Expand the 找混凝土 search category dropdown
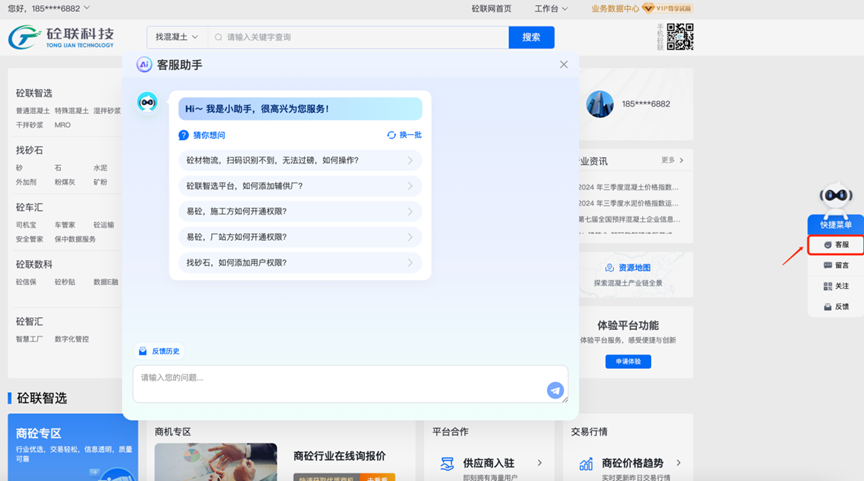864x481 pixels. point(177,37)
